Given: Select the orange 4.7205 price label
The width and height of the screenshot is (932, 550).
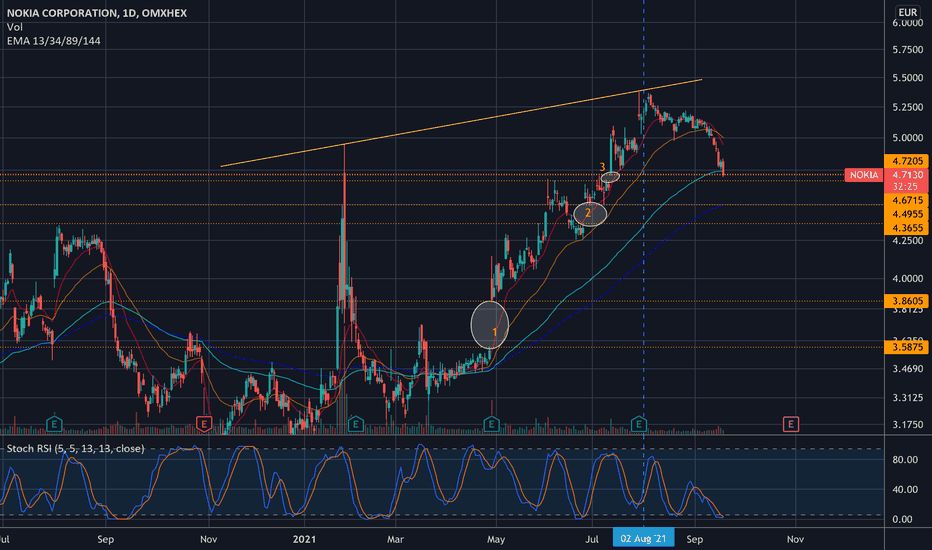Looking at the screenshot, I should click(907, 161).
